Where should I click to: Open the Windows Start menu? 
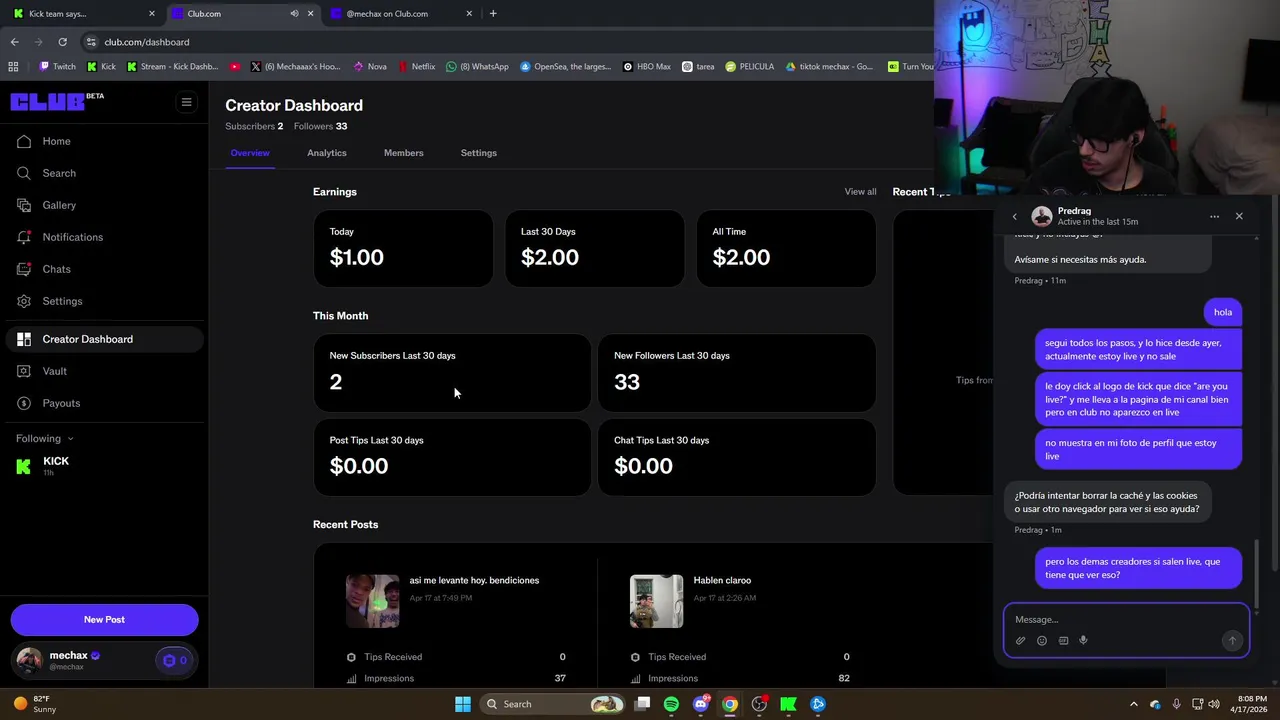(462, 704)
